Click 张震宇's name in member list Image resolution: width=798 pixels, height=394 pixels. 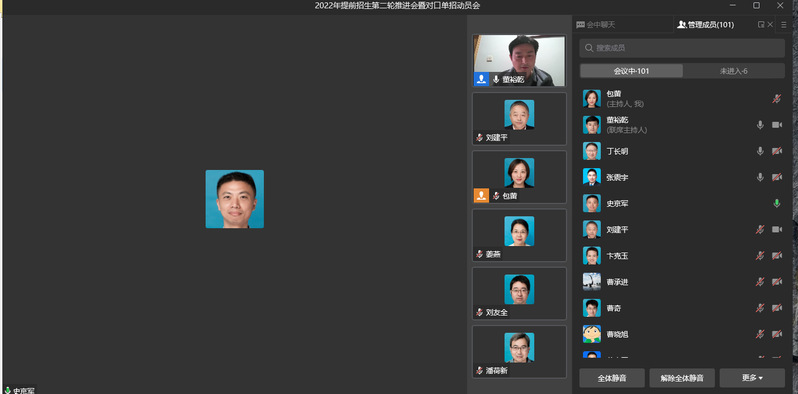coord(617,177)
